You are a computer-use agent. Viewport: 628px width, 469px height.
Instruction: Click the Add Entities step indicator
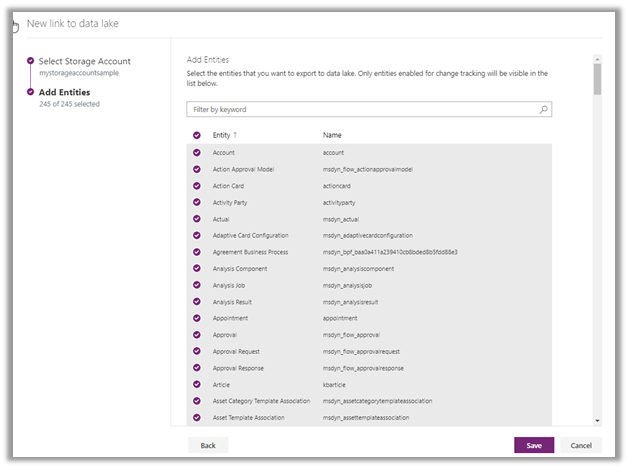coord(30,92)
